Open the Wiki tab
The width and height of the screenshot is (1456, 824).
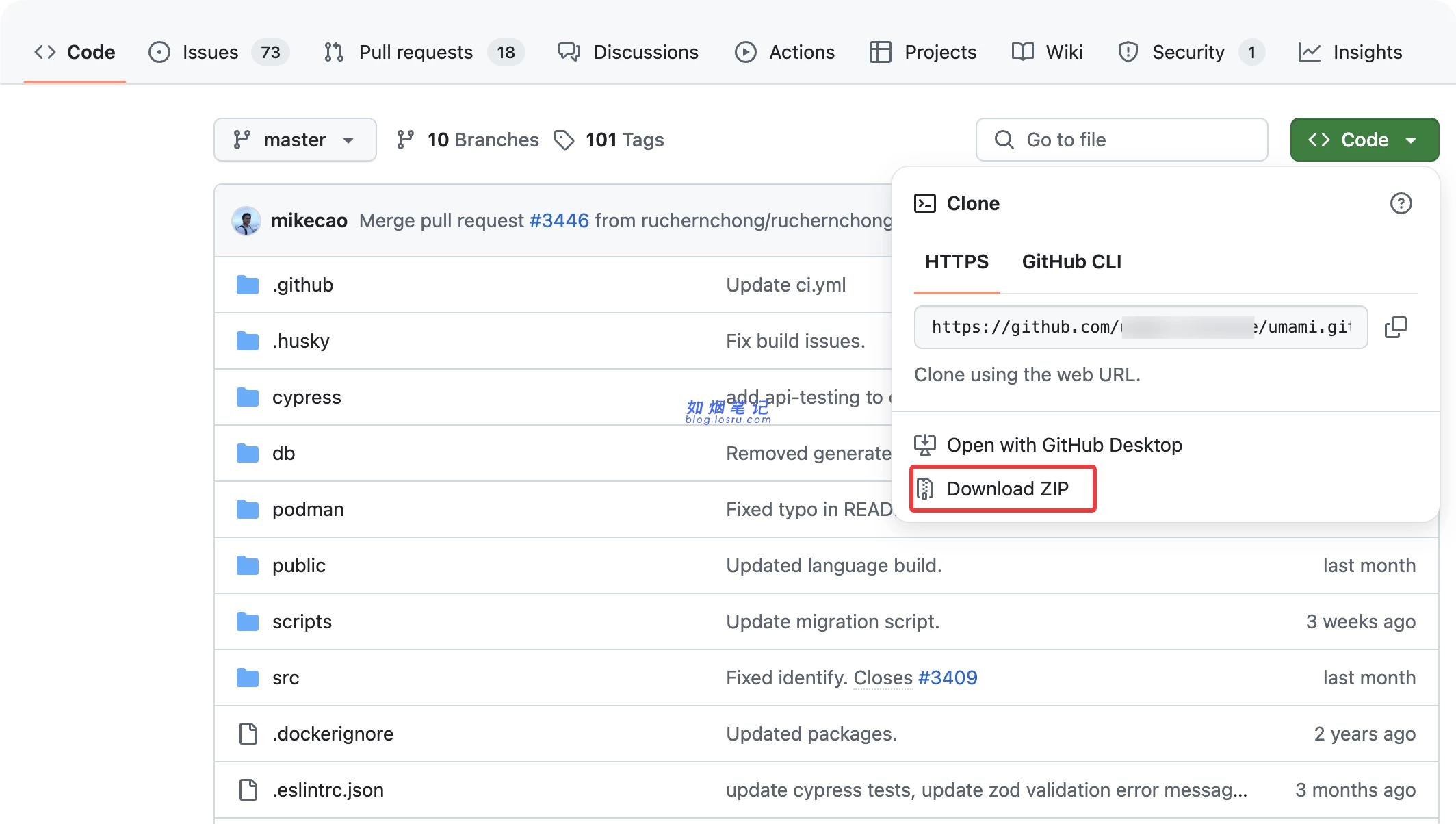coord(1048,52)
